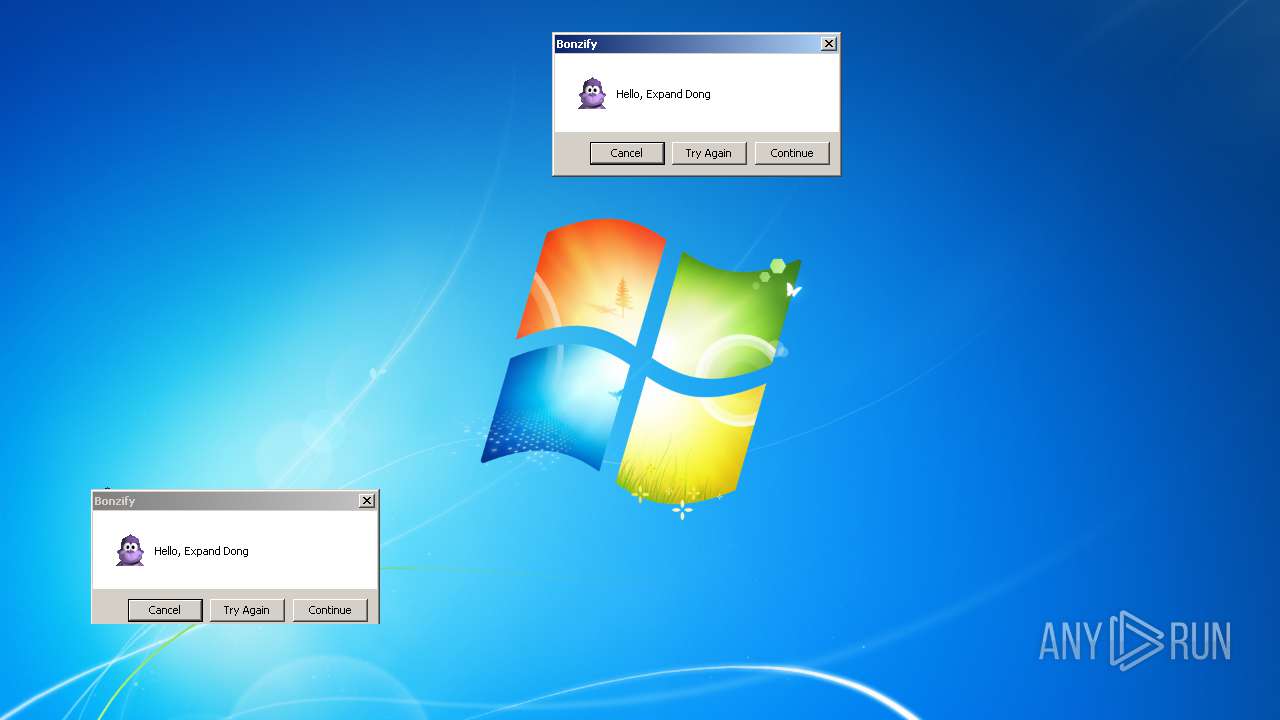Image resolution: width=1280 pixels, height=720 pixels.
Task: Click Continue in the bottom-left Bonzify dialog
Action: (x=330, y=610)
